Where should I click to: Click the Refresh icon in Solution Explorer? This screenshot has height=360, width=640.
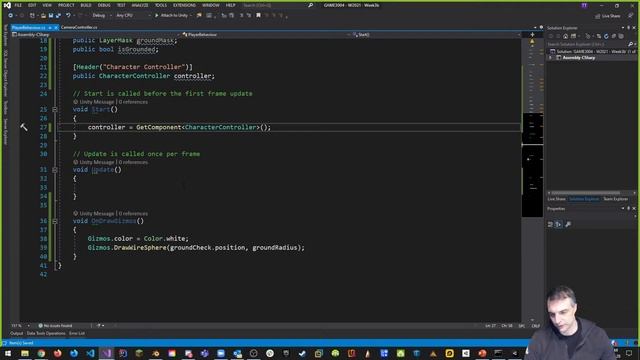606,36
